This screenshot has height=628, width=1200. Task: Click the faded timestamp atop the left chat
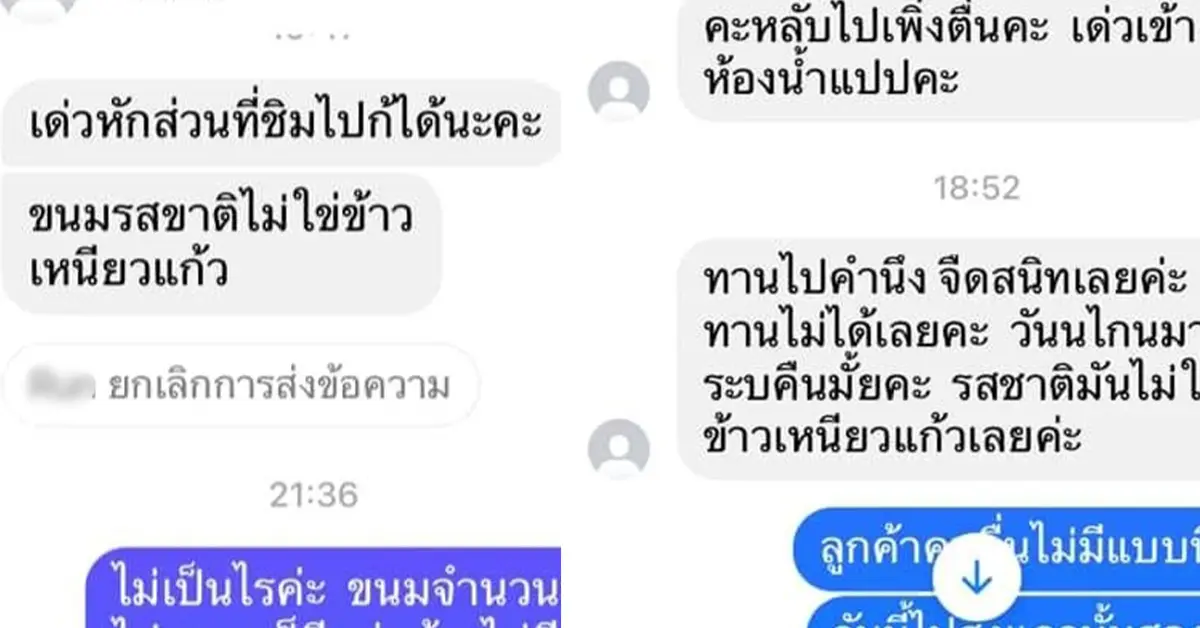point(313,35)
